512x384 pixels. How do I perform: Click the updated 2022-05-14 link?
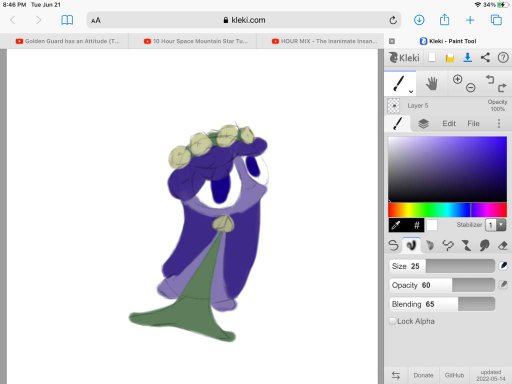[x=491, y=375]
